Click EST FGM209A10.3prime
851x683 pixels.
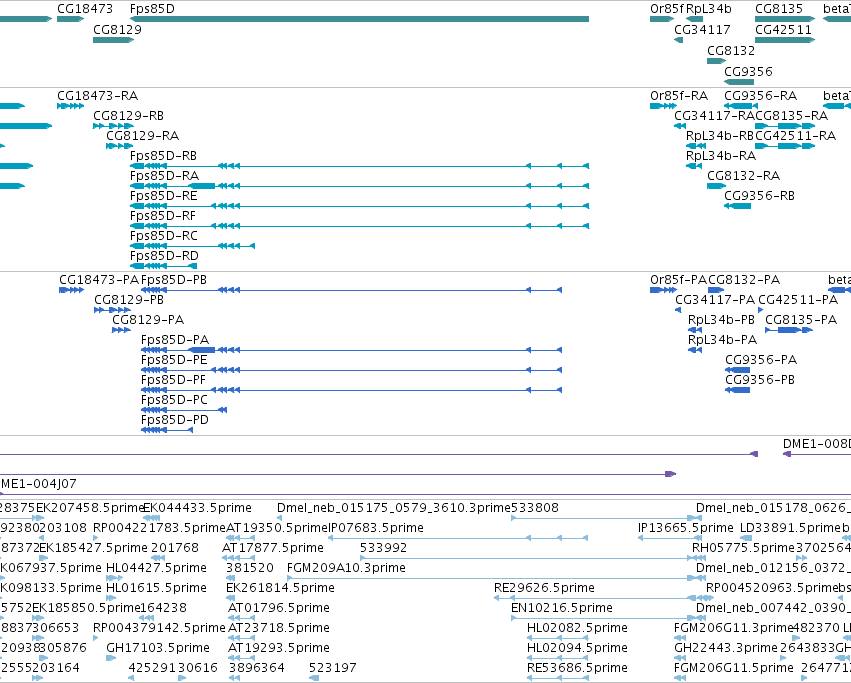point(346,568)
